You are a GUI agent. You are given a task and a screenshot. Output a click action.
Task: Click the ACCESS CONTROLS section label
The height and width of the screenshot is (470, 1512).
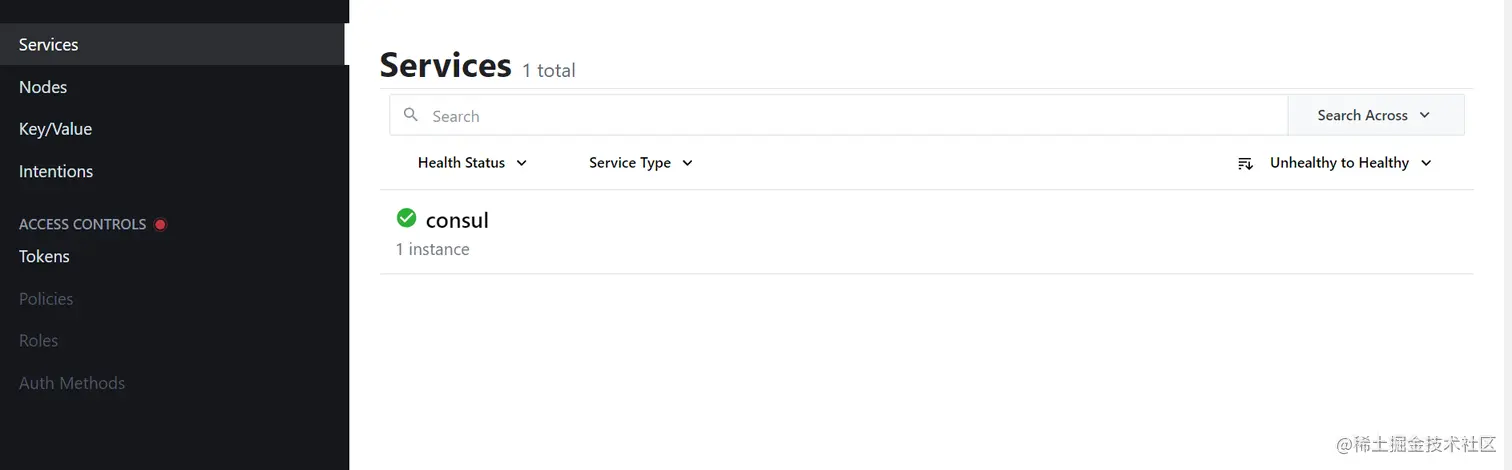pos(82,224)
